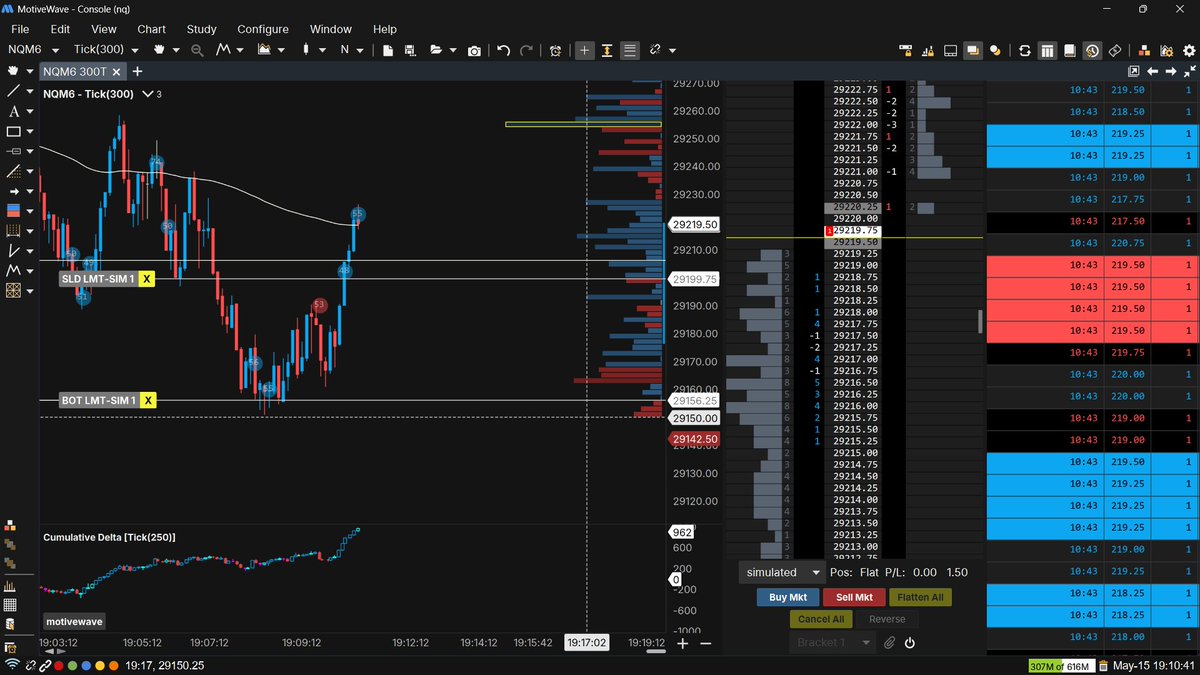Screen dimensions: 1200x675
Task: Cancel the BOT LMT-SIM 1 order X
Action: tap(148, 400)
